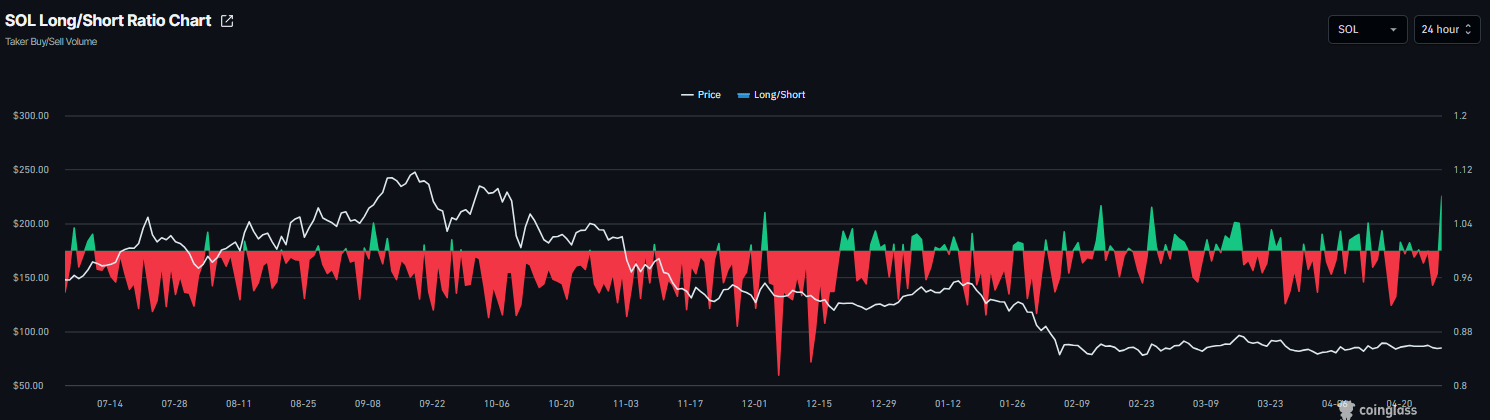The width and height of the screenshot is (1490, 420).
Task: Open the SOL coin selector dropdown
Action: (x=1367, y=30)
